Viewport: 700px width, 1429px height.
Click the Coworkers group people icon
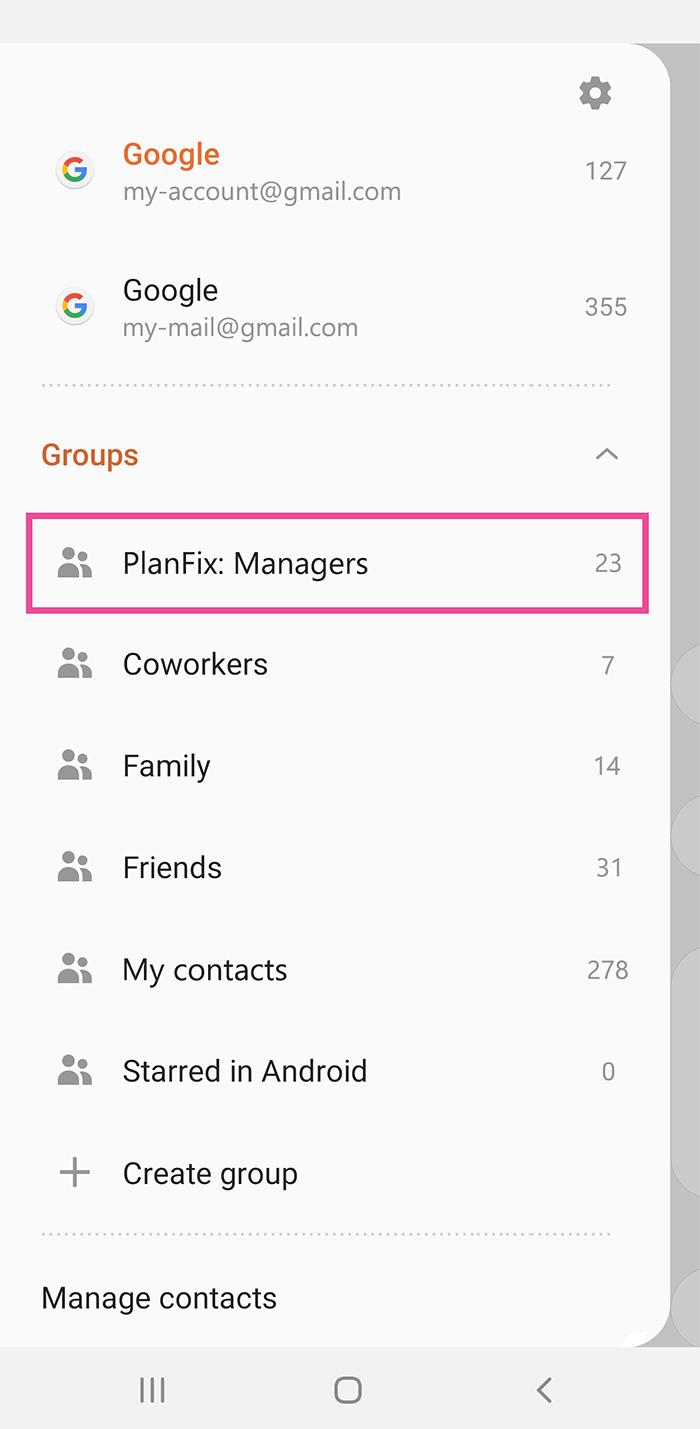pyautogui.click(x=75, y=664)
